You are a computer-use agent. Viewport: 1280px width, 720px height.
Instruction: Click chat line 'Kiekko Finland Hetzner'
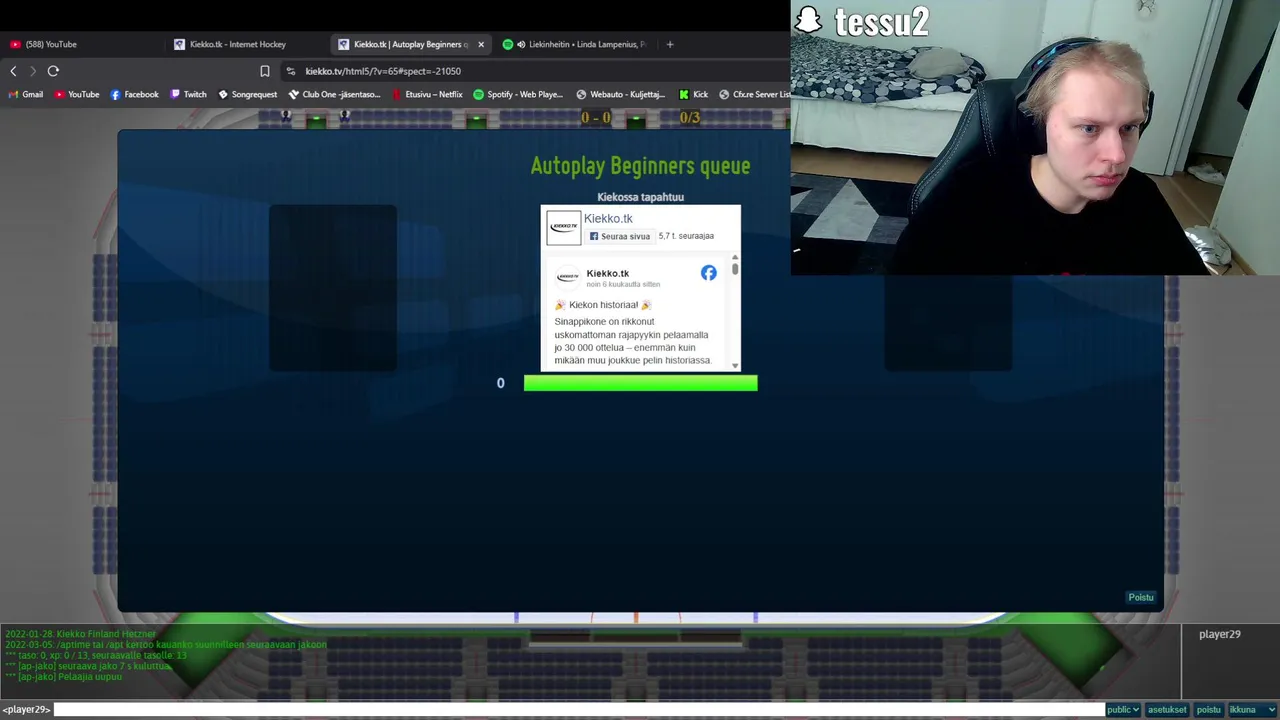80,634
